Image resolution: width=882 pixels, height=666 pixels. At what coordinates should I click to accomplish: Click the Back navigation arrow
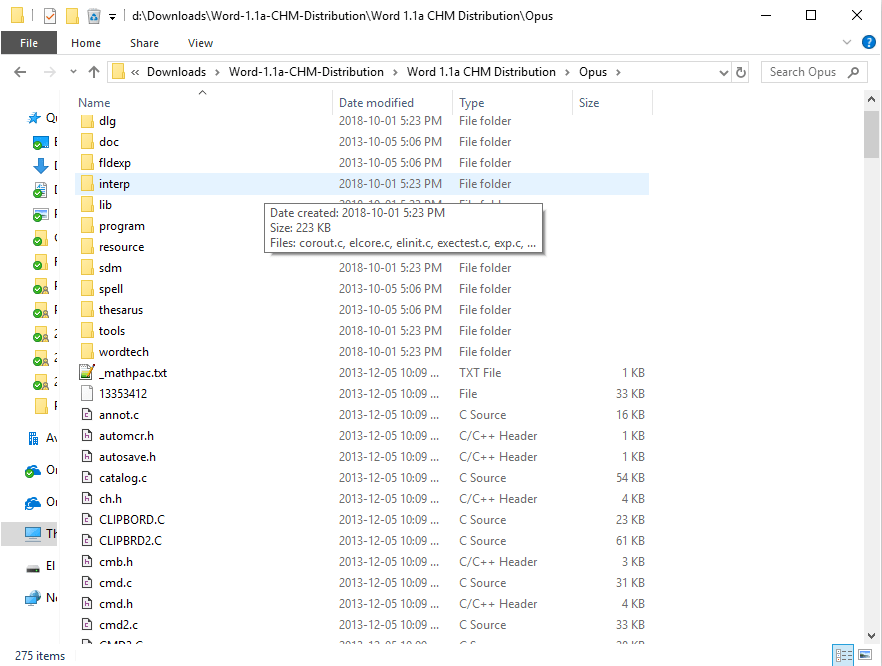click(x=20, y=71)
